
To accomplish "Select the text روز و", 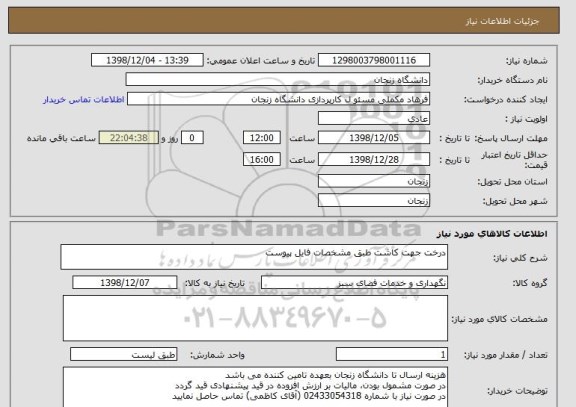I will 169,138.
